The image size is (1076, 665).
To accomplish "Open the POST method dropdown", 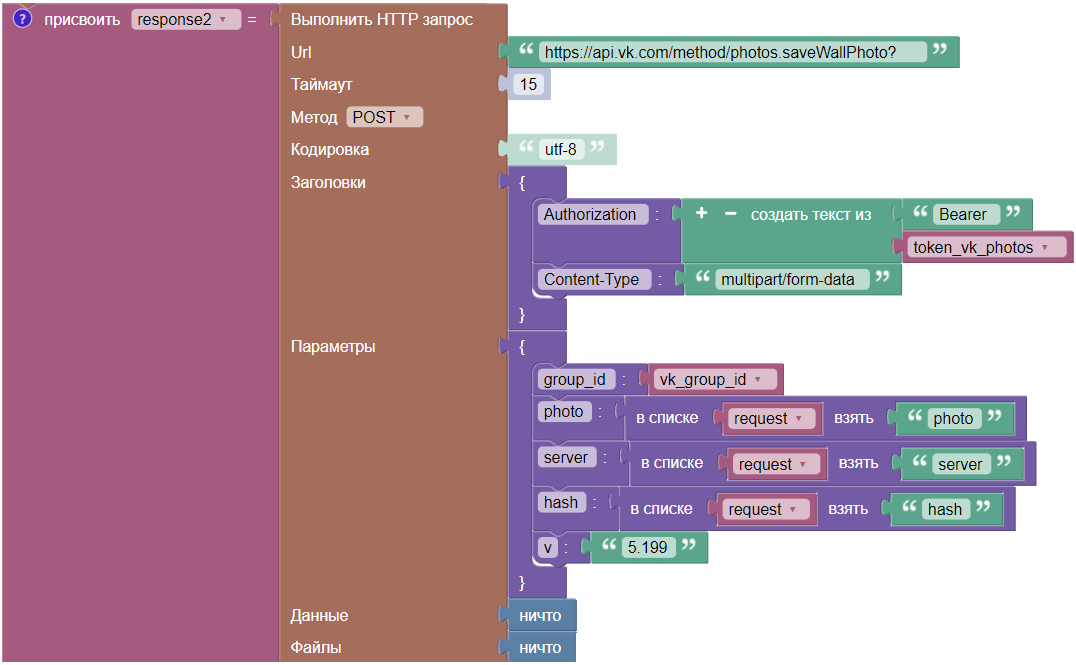I will click(x=385, y=117).
